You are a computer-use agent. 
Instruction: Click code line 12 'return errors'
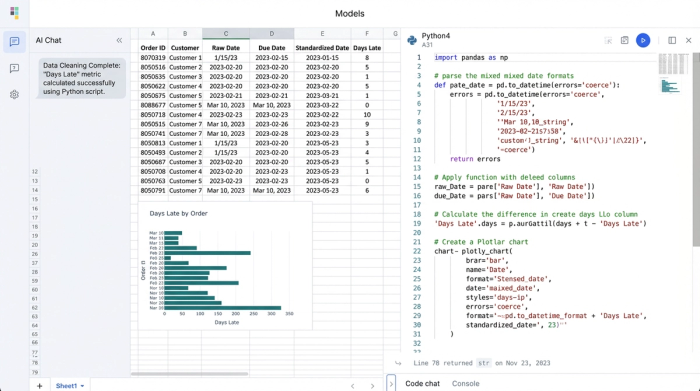click(x=475, y=159)
